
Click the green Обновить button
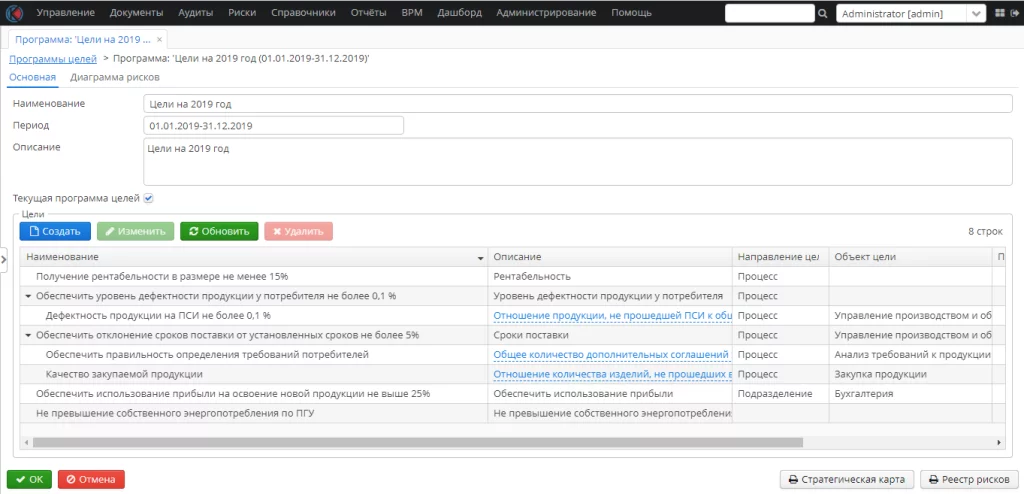(x=219, y=231)
